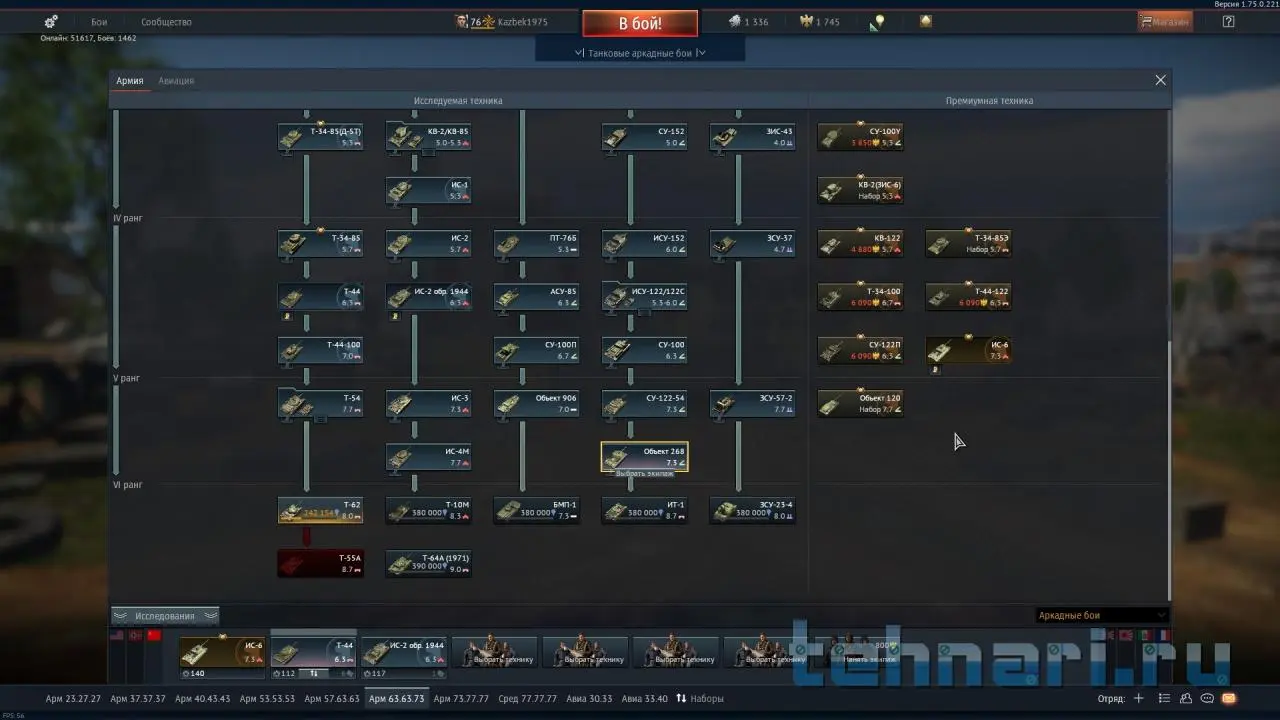The image size is (1280, 720).
Task: Select the ЗСУ-23-4 vehicle
Action: point(752,510)
